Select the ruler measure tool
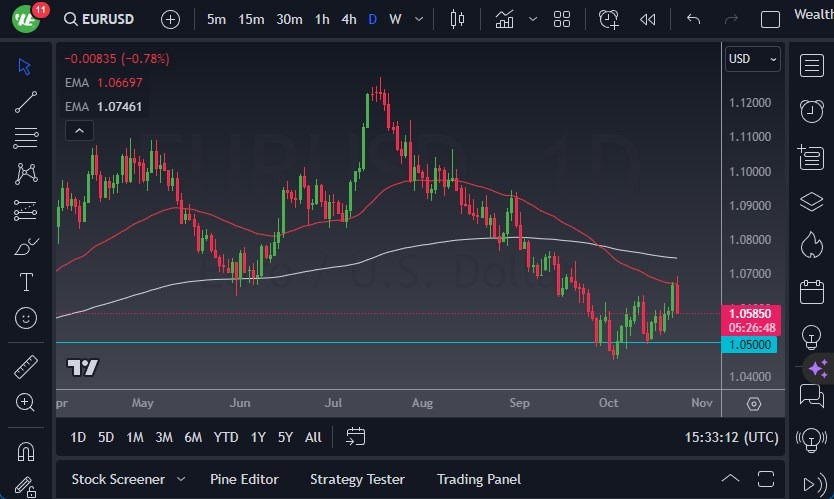The image size is (834, 499). point(26,367)
